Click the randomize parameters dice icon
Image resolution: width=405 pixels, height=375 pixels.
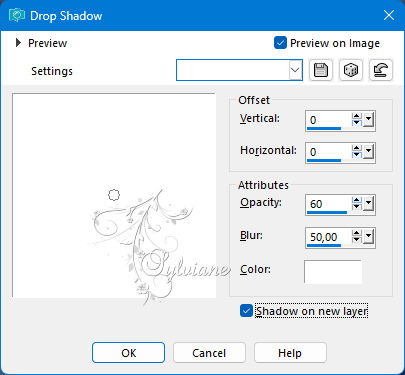point(351,70)
